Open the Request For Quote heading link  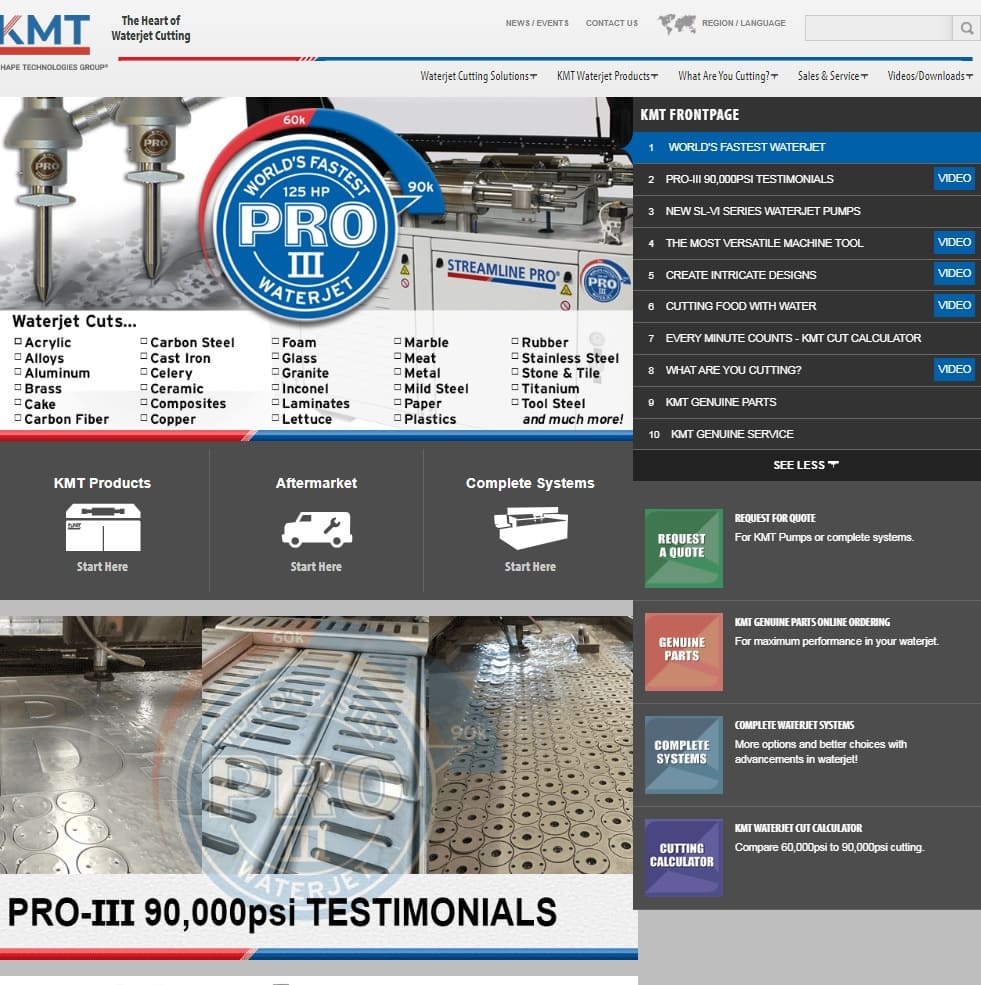[775, 518]
